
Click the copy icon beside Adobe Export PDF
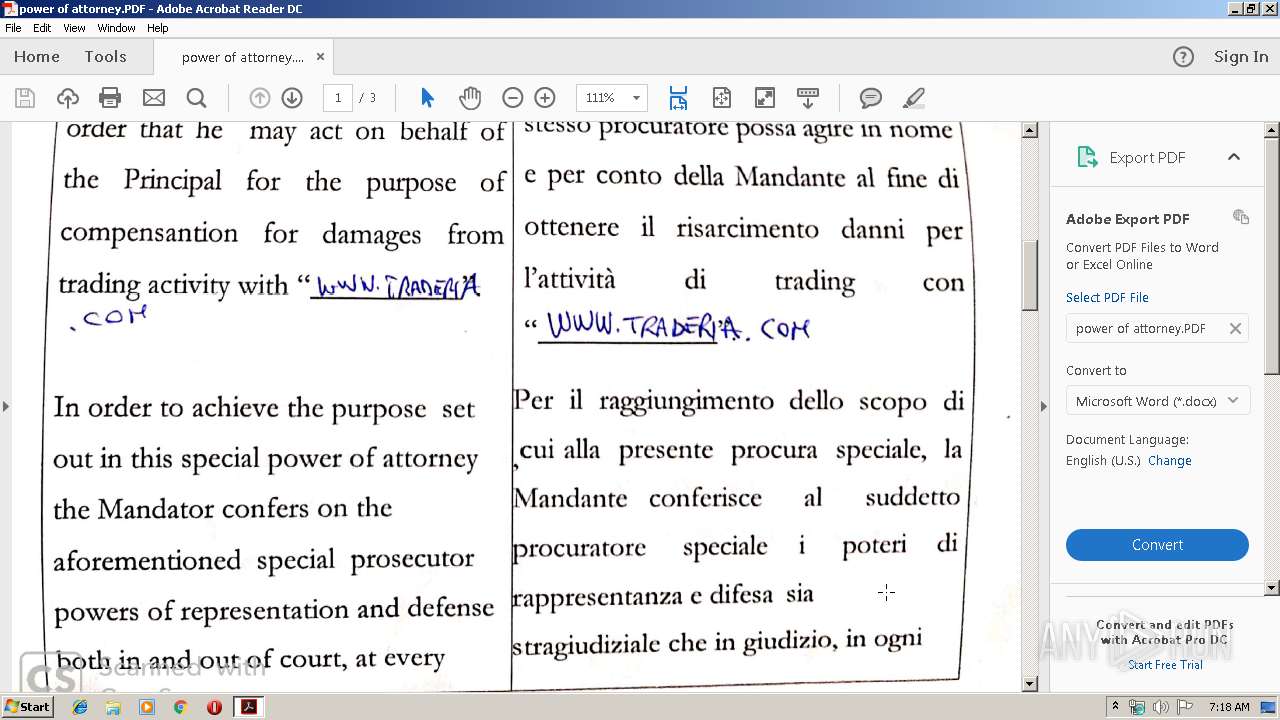coord(1241,217)
